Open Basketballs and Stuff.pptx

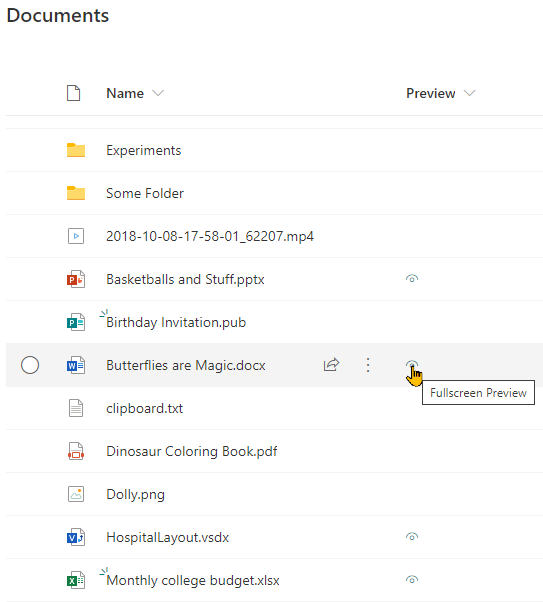point(185,279)
